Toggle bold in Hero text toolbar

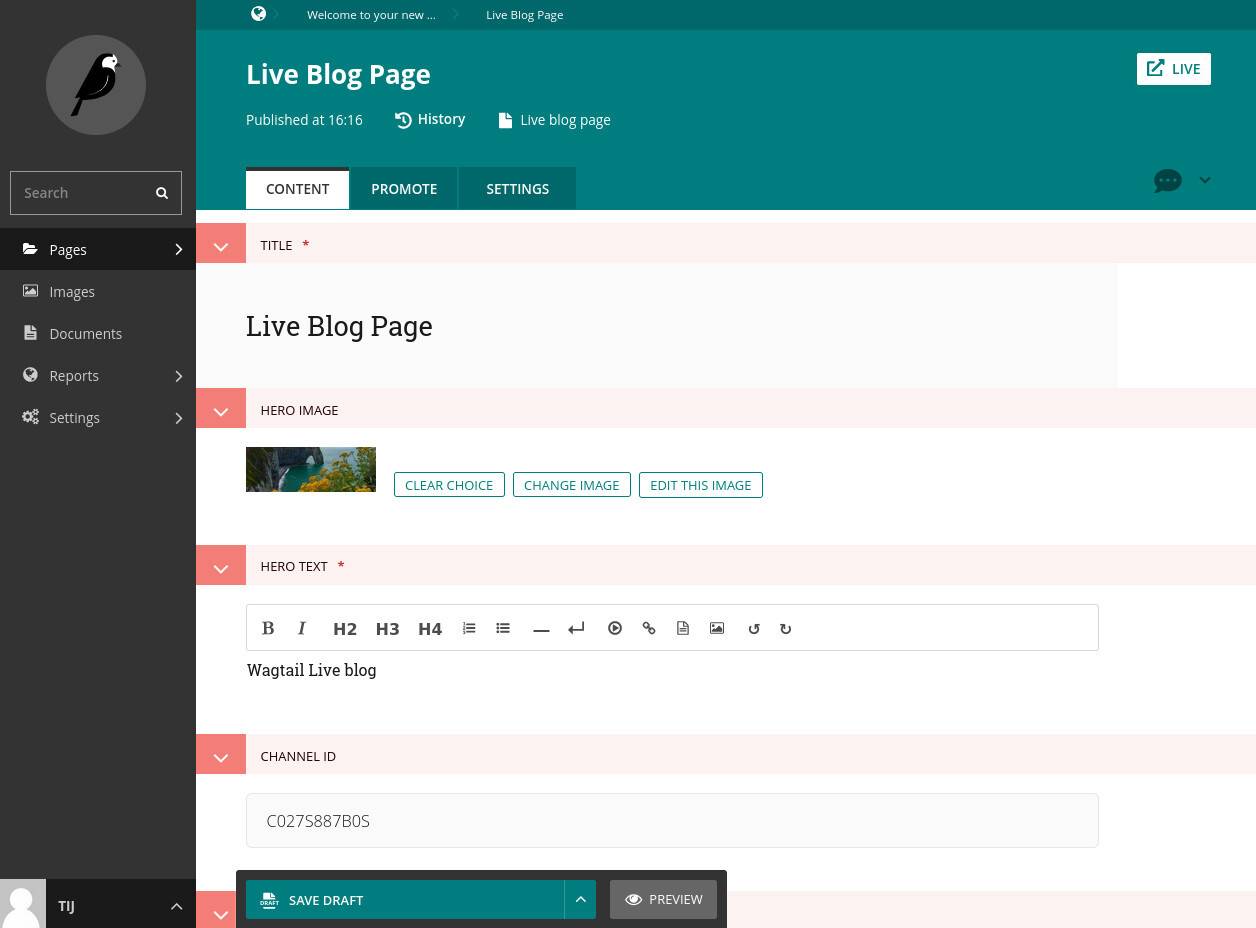[x=268, y=628]
